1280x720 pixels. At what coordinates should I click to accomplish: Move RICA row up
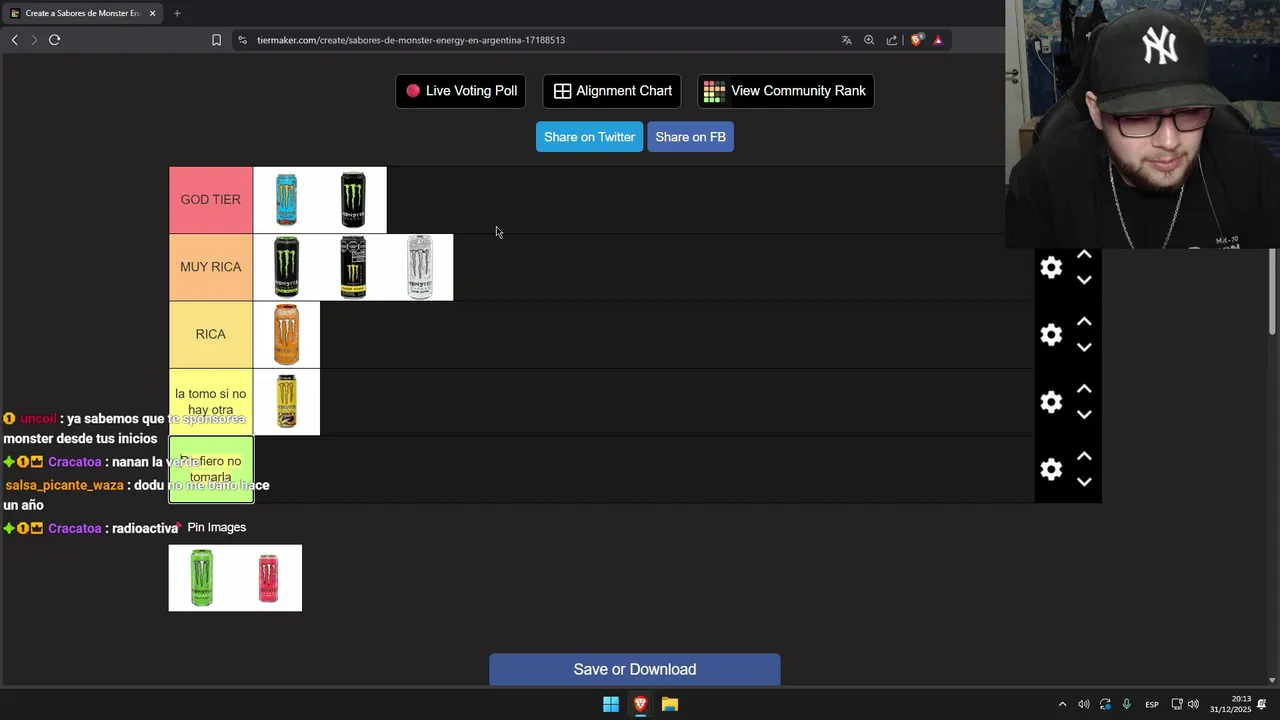[x=1084, y=322]
